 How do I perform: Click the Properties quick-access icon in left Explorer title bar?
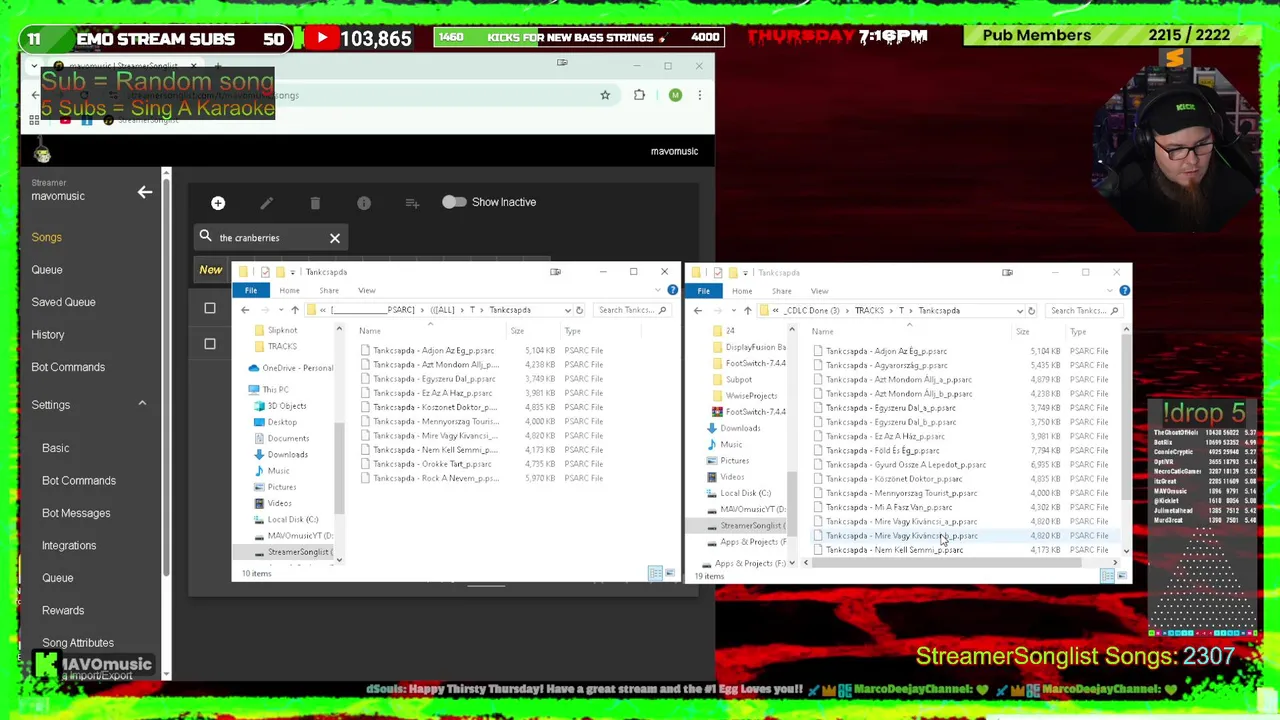(264, 272)
